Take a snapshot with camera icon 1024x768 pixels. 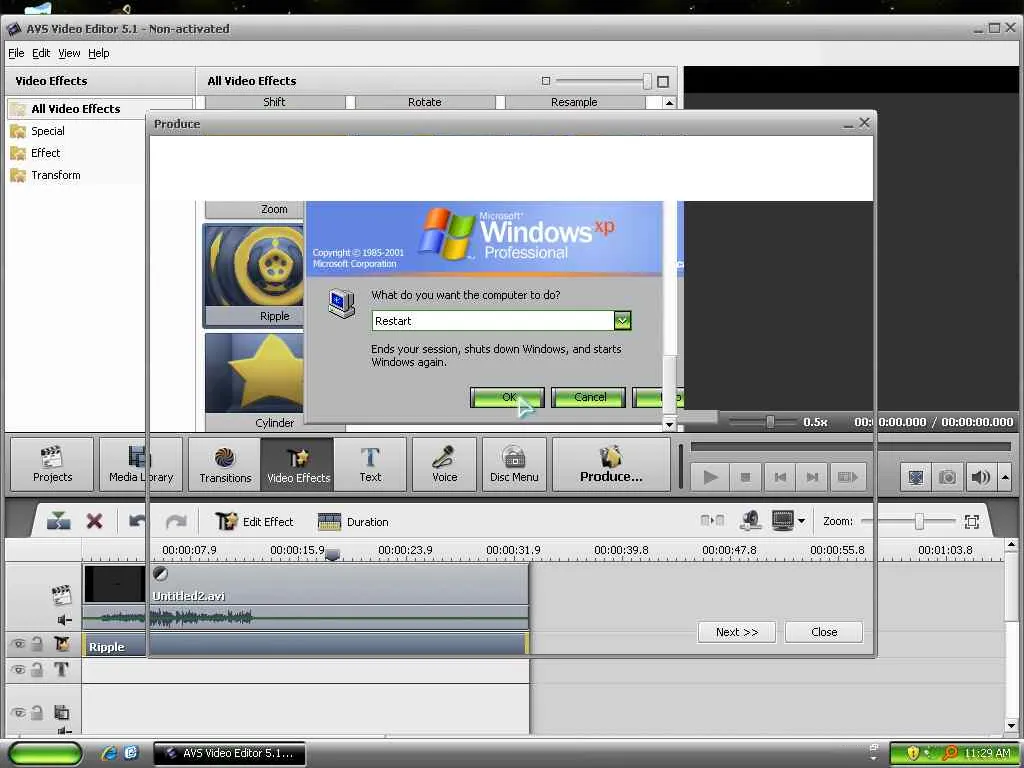(947, 477)
